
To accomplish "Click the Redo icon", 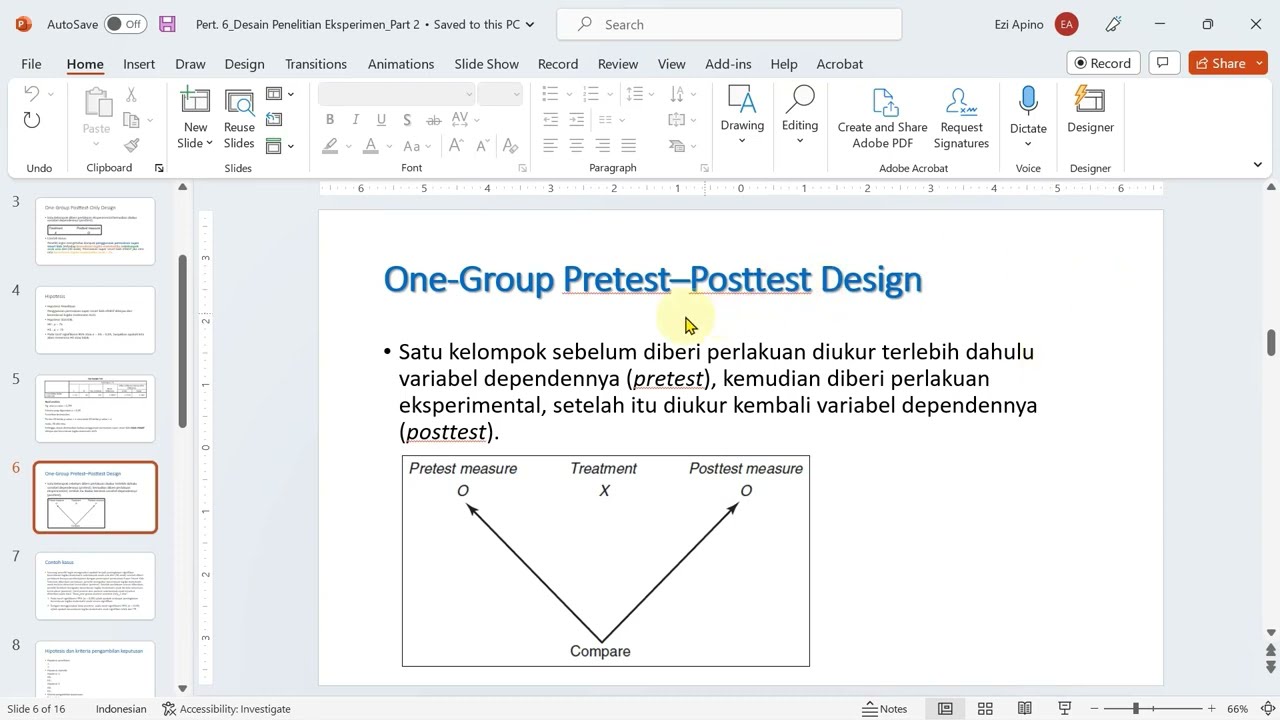I will pyautogui.click(x=31, y=120).
